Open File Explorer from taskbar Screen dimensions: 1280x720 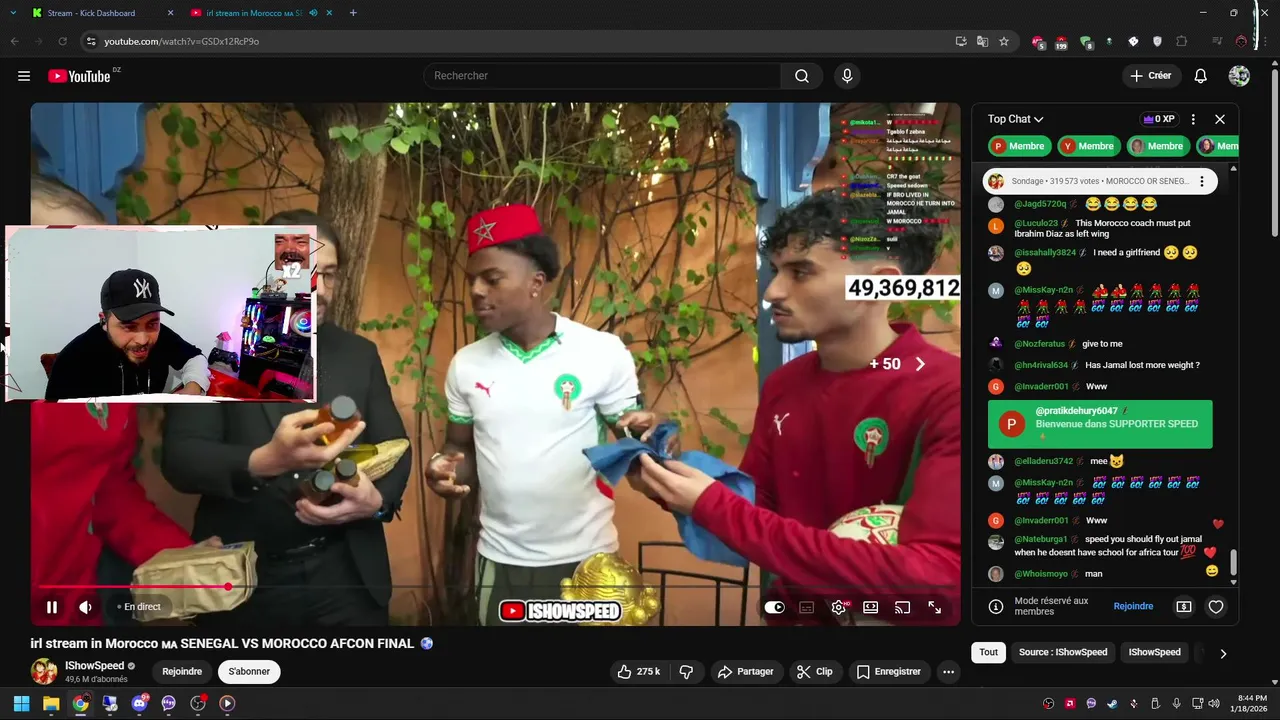click(x=51, y=703)
